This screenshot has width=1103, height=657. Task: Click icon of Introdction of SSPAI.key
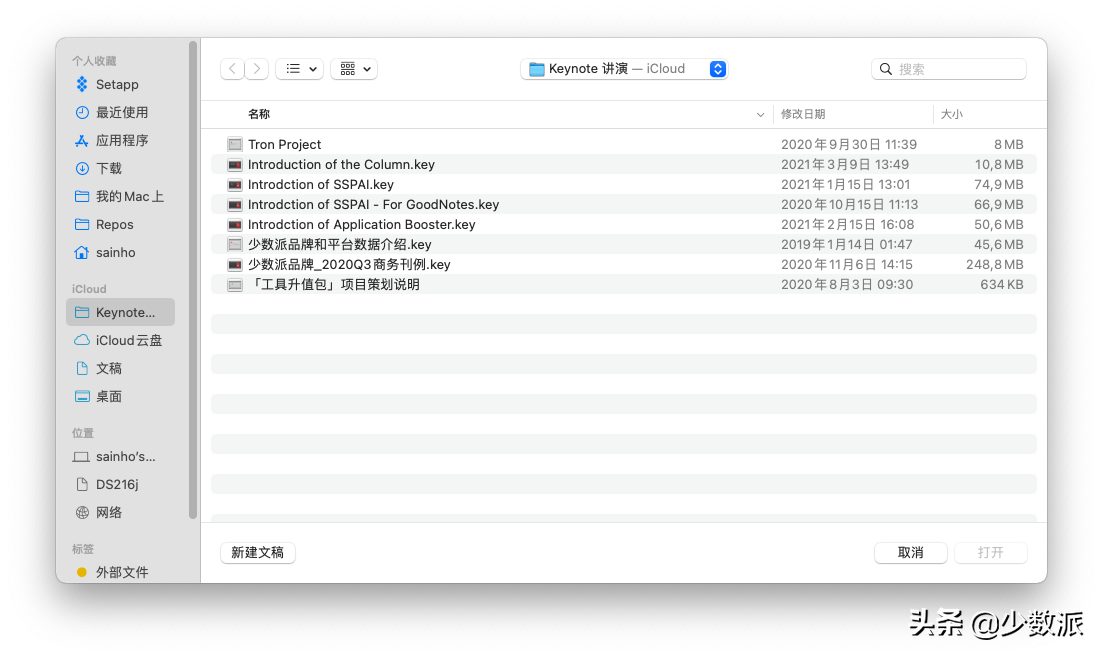(235, 185)
